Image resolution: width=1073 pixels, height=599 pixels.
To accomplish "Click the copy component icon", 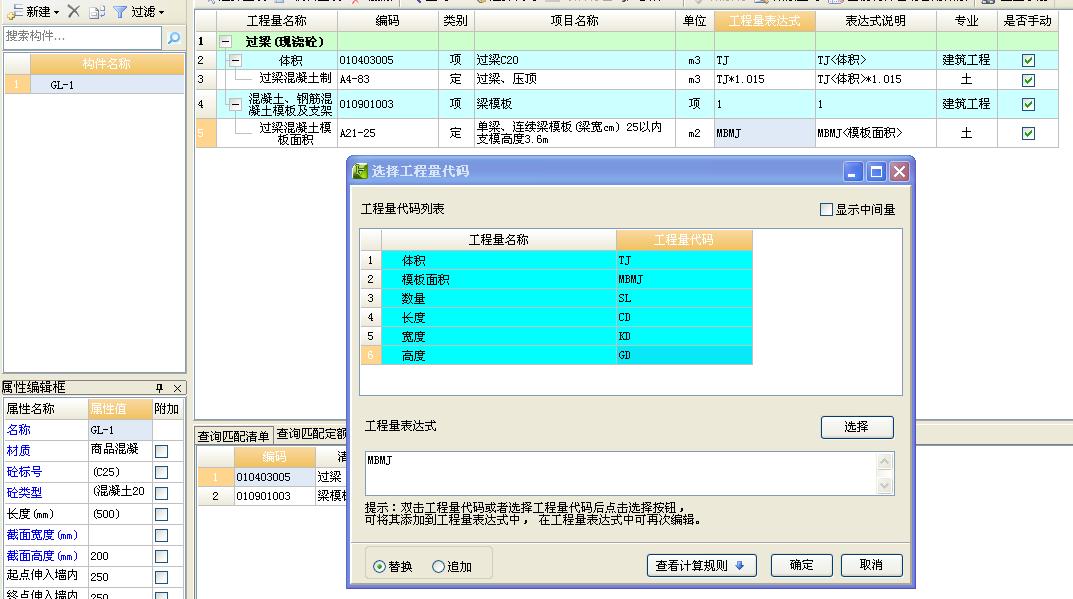I will point(97,12).
